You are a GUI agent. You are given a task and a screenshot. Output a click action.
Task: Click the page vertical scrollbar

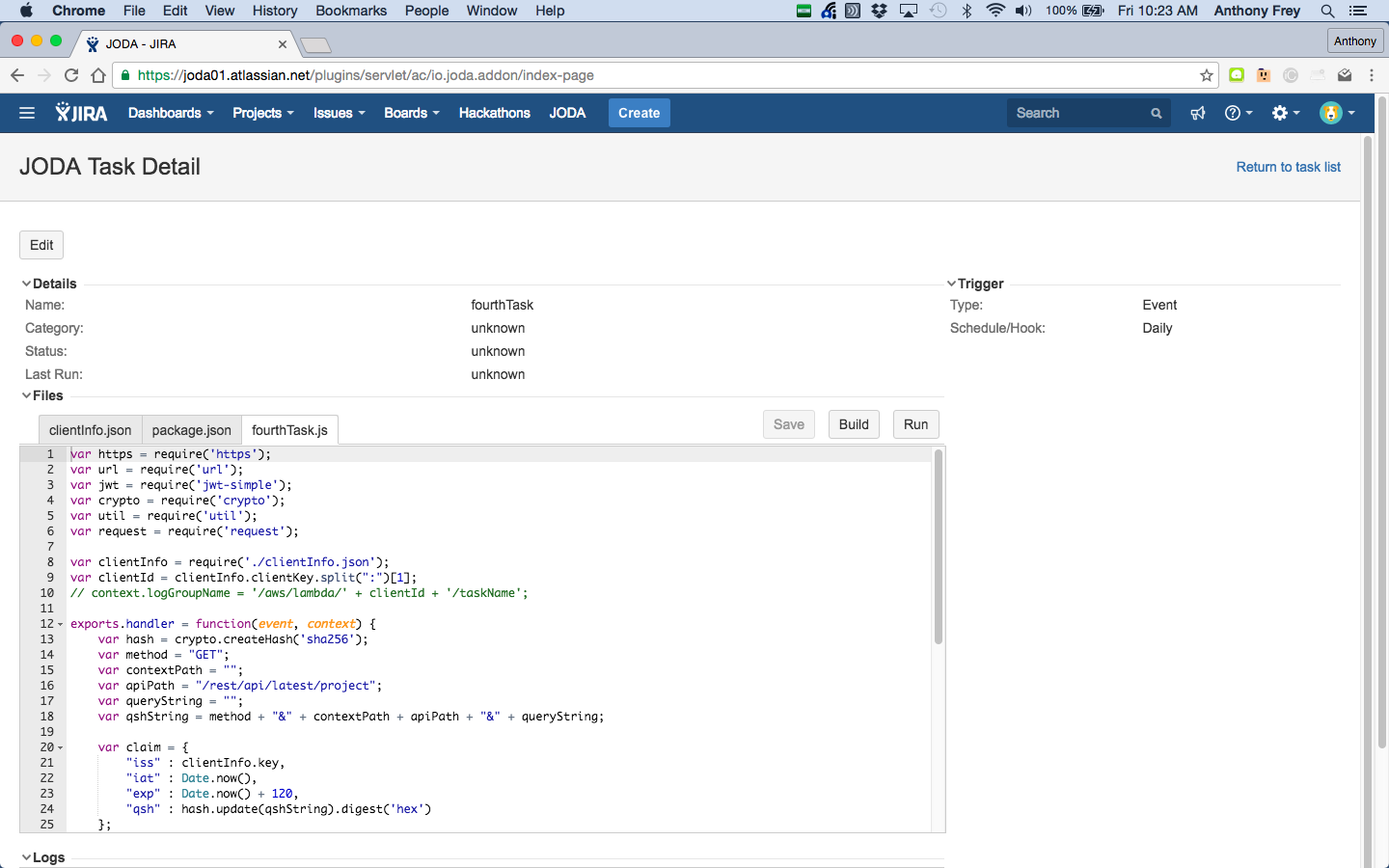pos(1381,422)
